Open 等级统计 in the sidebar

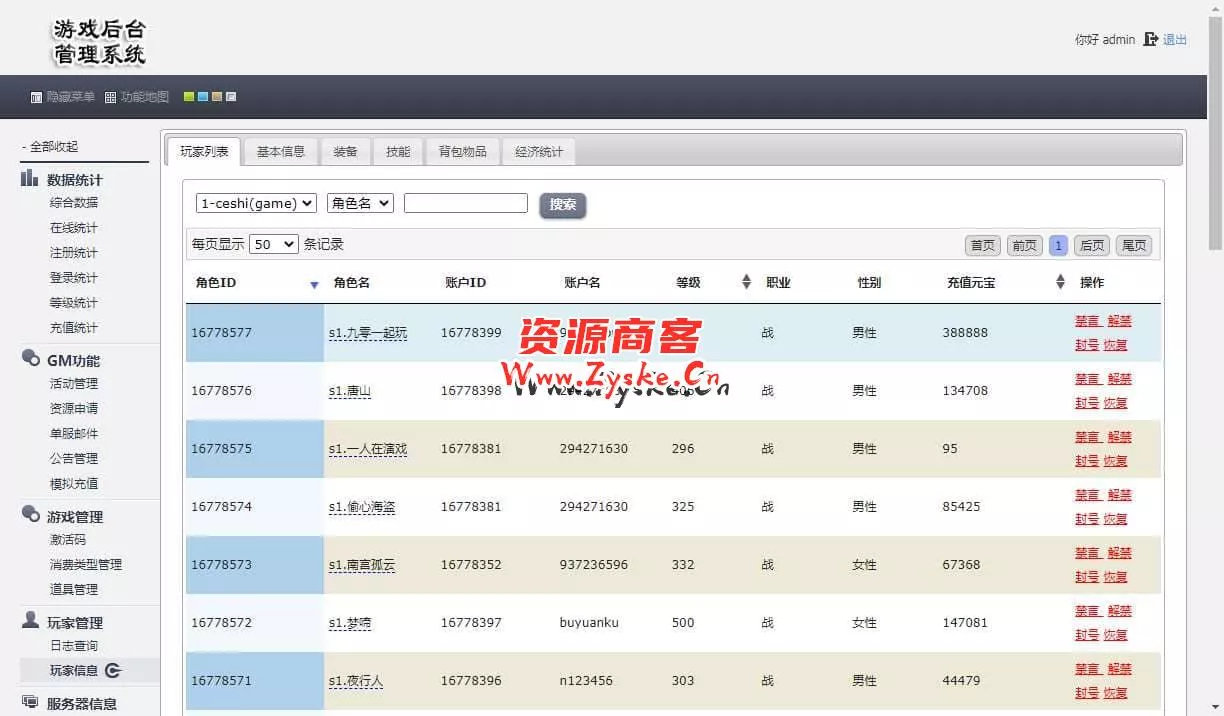click(74, 303)
